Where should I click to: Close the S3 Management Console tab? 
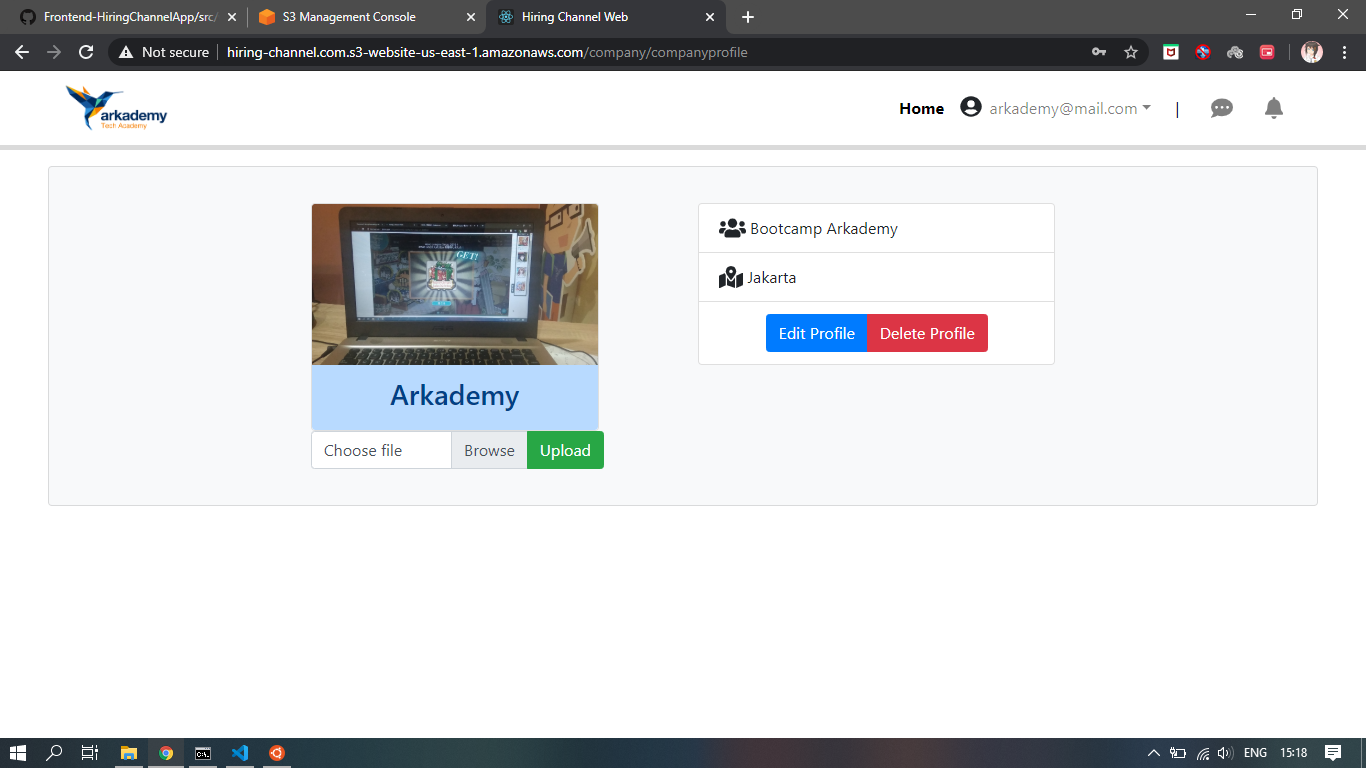[x=471, y=17]
